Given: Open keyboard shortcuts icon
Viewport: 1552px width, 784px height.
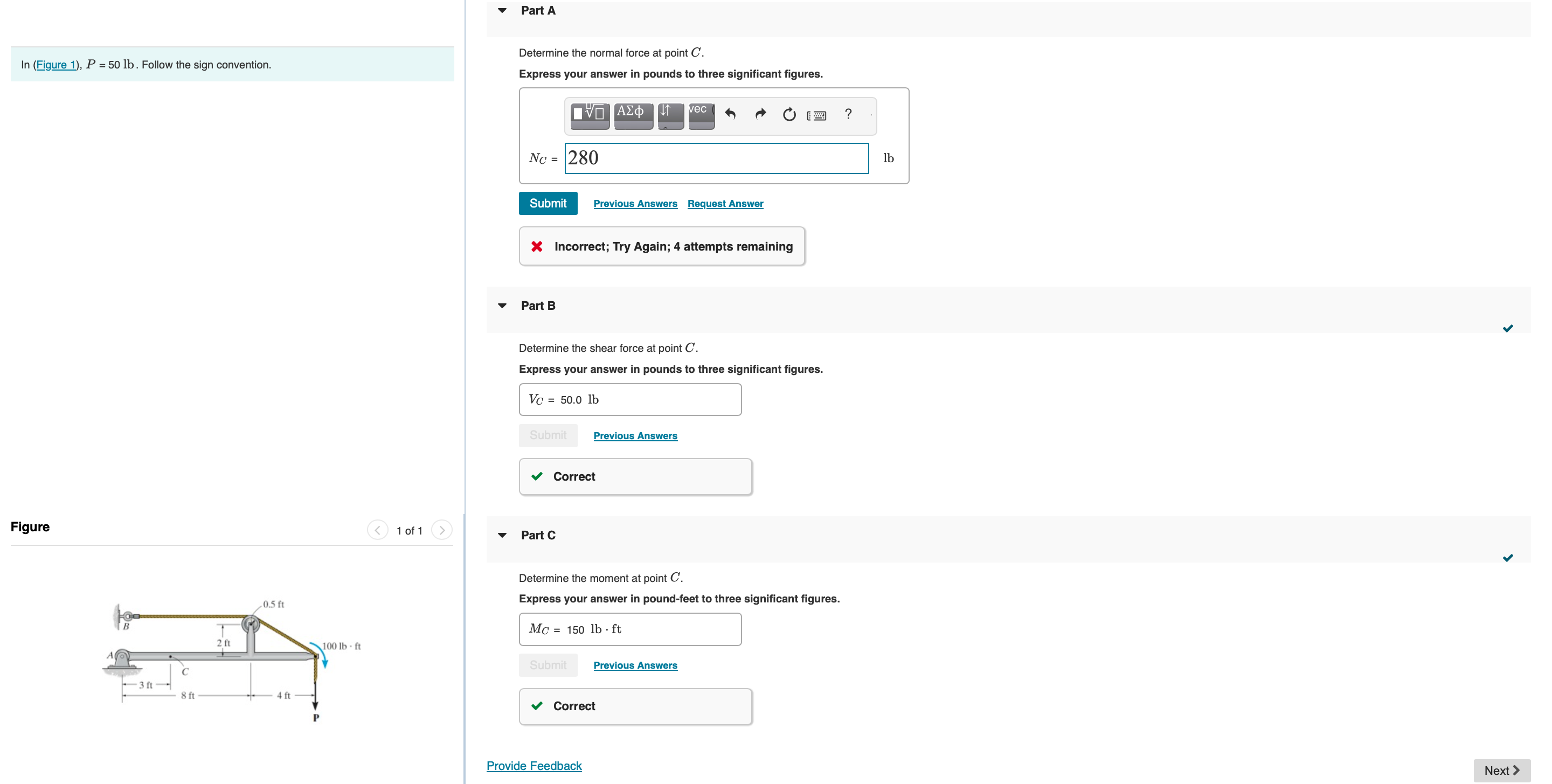Looking at the screenshot, I should coord(816,115).
